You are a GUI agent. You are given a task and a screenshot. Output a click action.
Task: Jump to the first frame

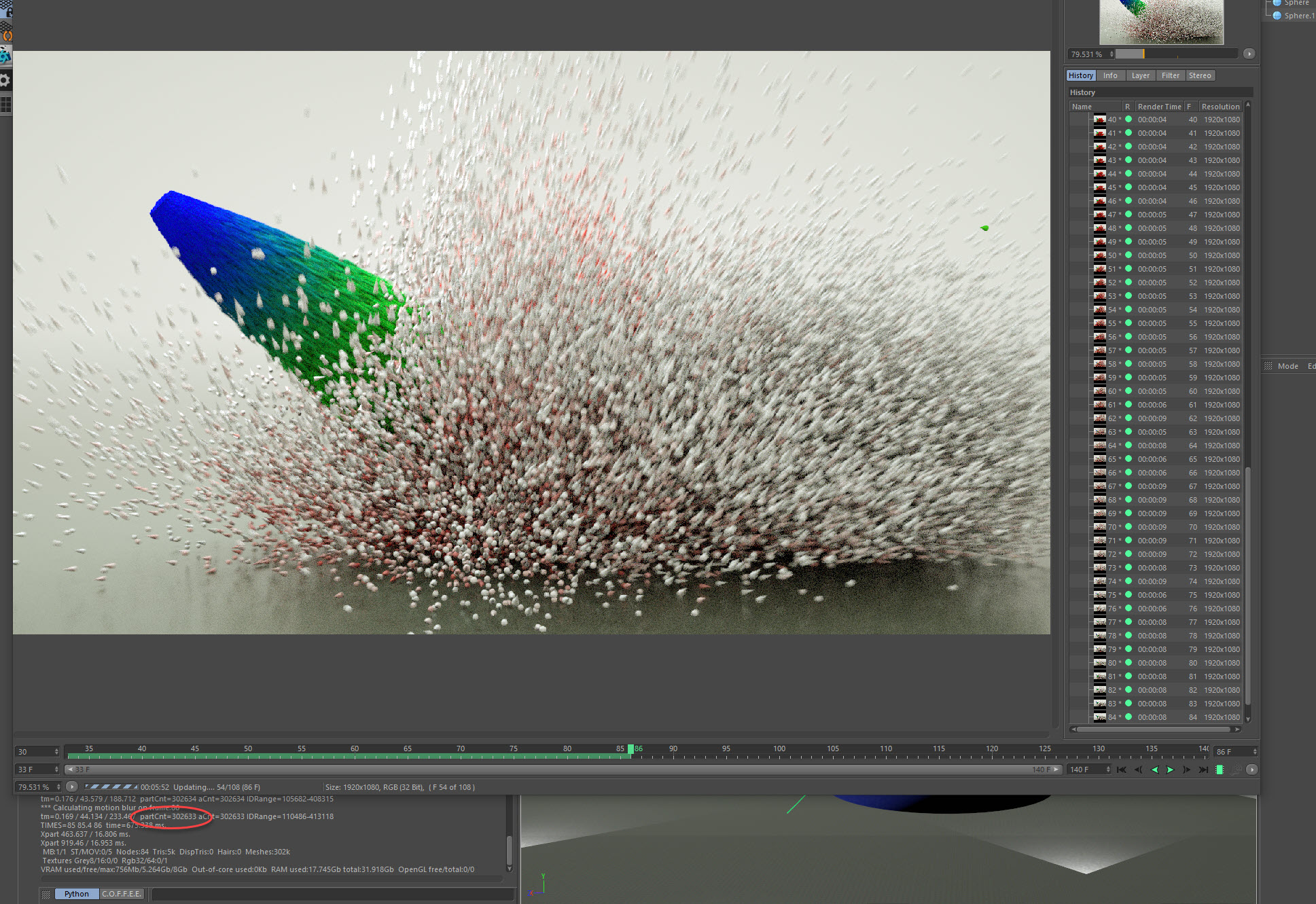[1122, 770]
